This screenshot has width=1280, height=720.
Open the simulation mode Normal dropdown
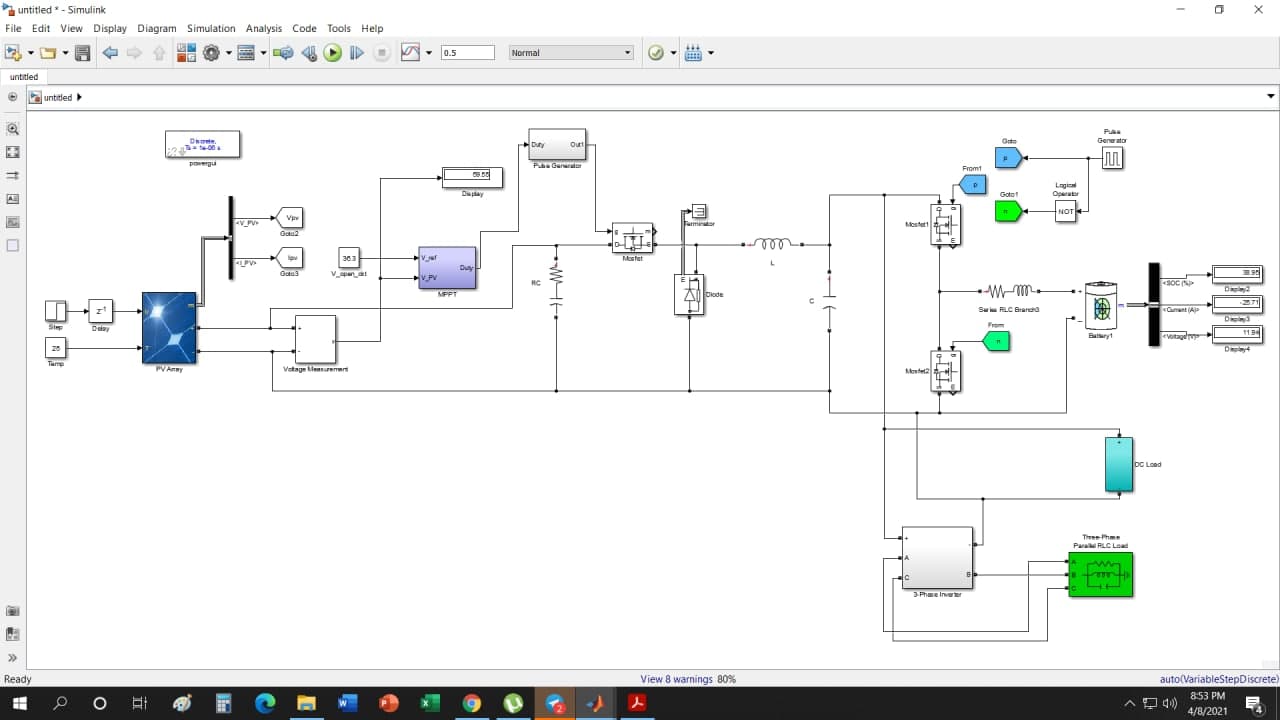(570, 52)
